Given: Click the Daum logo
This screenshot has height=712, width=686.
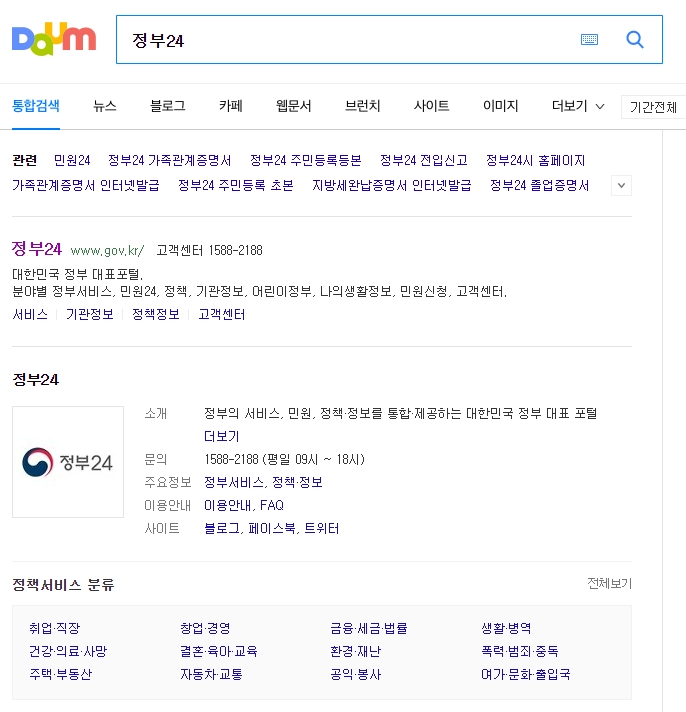Looking at the screenshot, I should point(54,39).
